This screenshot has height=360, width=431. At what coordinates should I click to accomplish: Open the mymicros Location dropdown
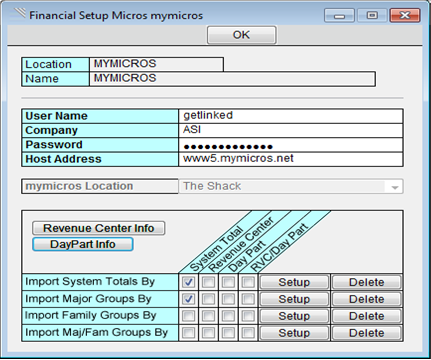point(291,186)
